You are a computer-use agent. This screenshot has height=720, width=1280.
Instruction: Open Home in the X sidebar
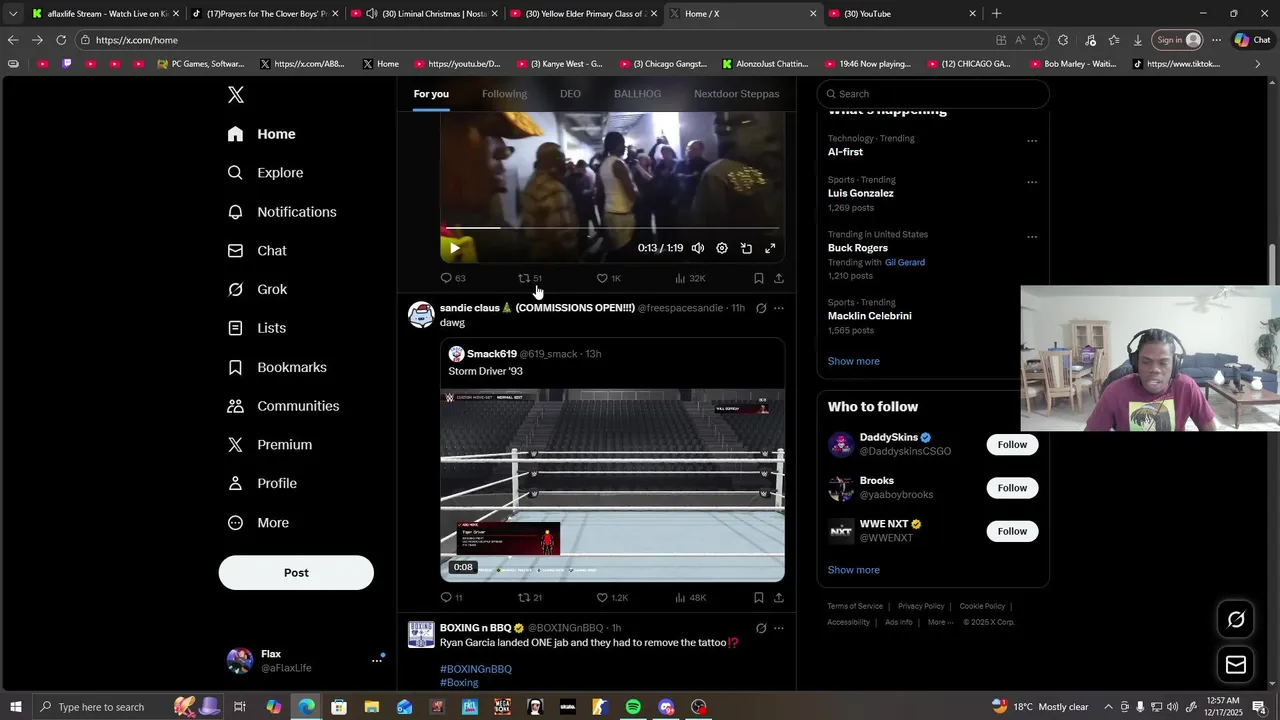point(262,134)
